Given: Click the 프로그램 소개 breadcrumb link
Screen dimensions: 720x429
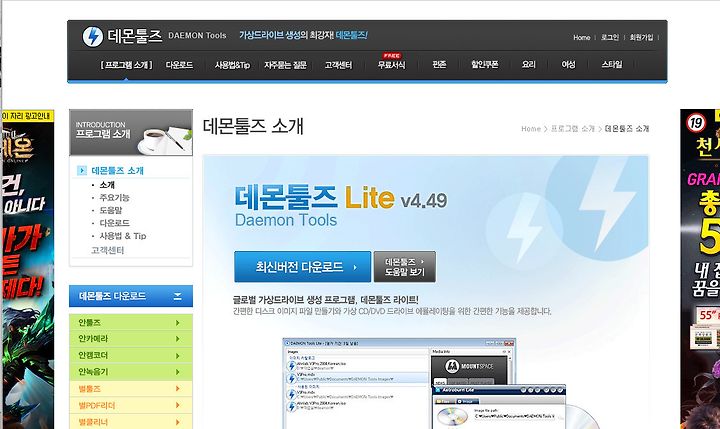Looking at the screenshot, I should pos(573,129).
